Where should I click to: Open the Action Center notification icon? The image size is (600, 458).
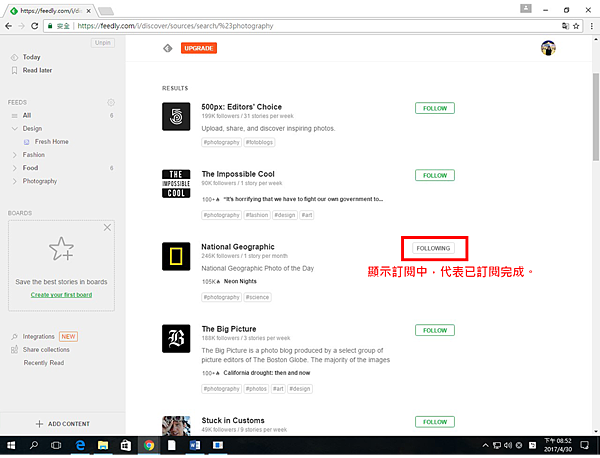[x=585, y=445]
